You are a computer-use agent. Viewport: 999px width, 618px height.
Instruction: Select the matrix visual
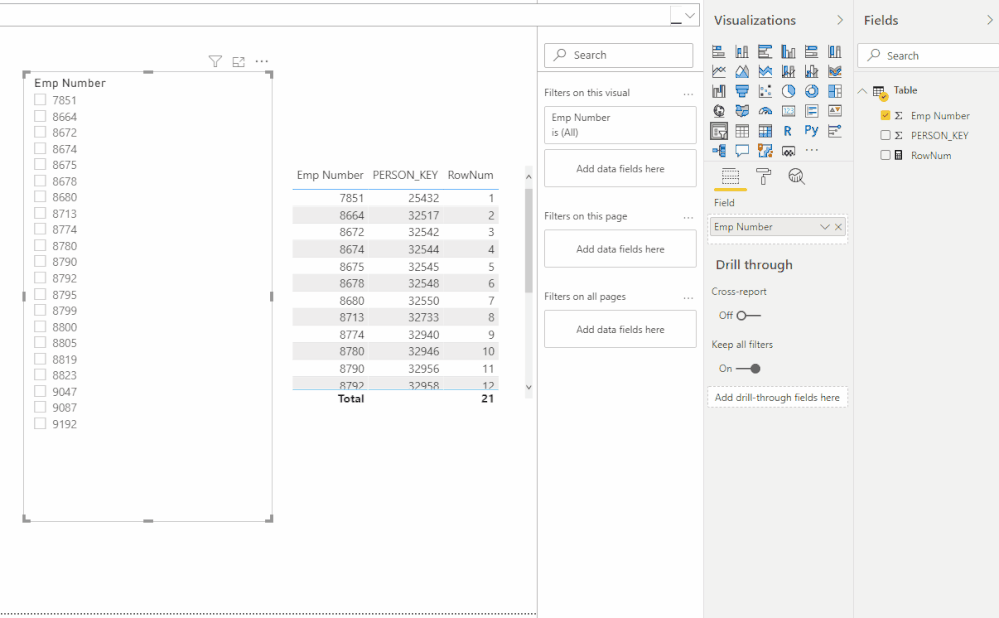[x=765, y=131]
